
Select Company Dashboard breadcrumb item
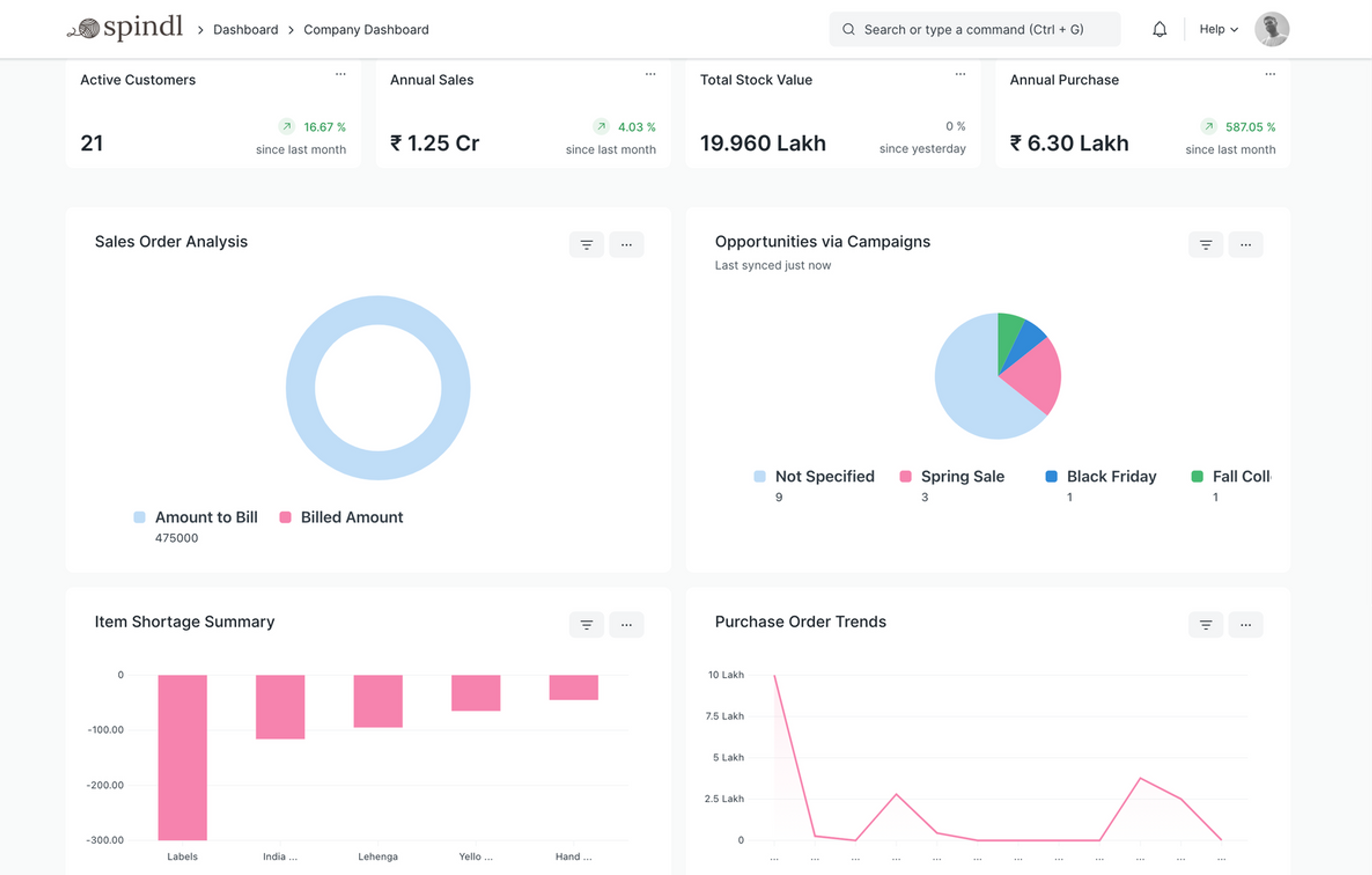coord(366,30)
